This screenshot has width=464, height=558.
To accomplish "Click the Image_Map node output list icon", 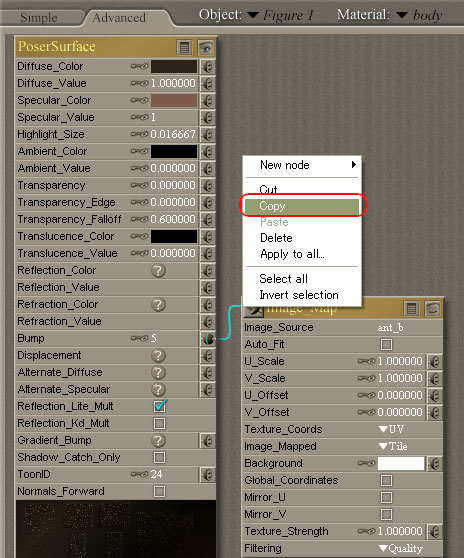I will pos(411,309).
